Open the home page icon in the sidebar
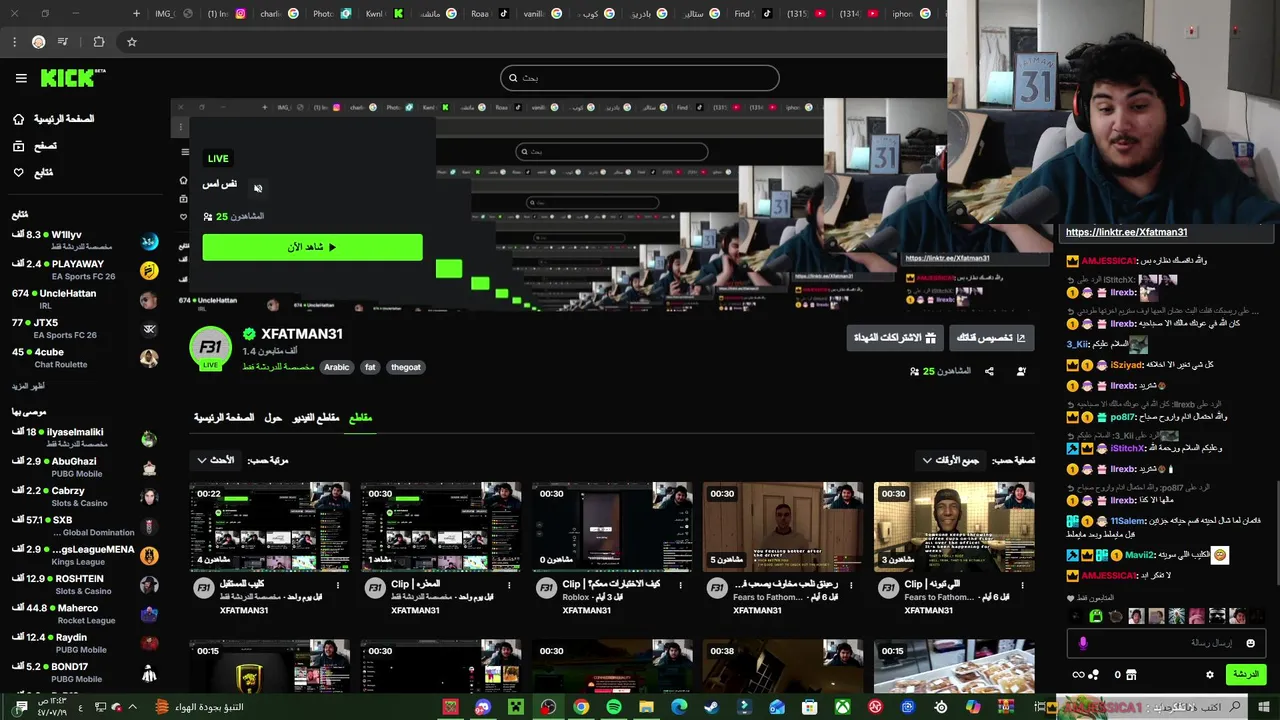This screenshot has height=720, width=1280. tap(18, 119)
